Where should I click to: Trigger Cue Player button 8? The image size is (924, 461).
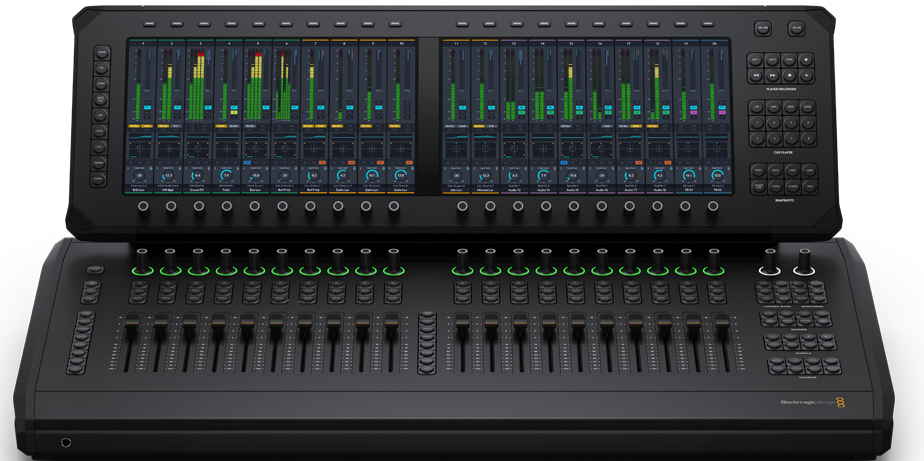click(x=808, y=139)
